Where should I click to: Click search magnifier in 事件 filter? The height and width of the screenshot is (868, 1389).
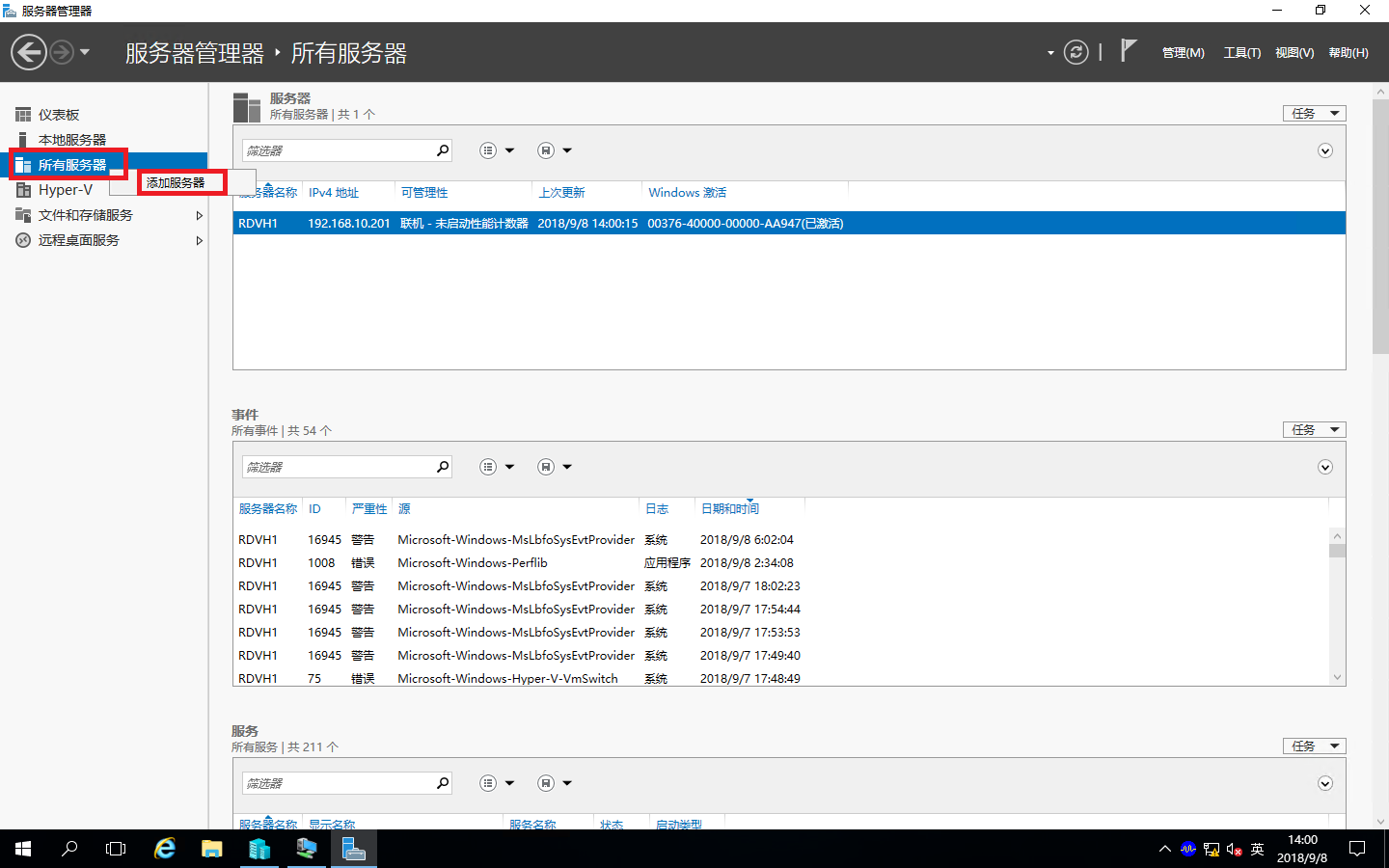pos(443,467)
